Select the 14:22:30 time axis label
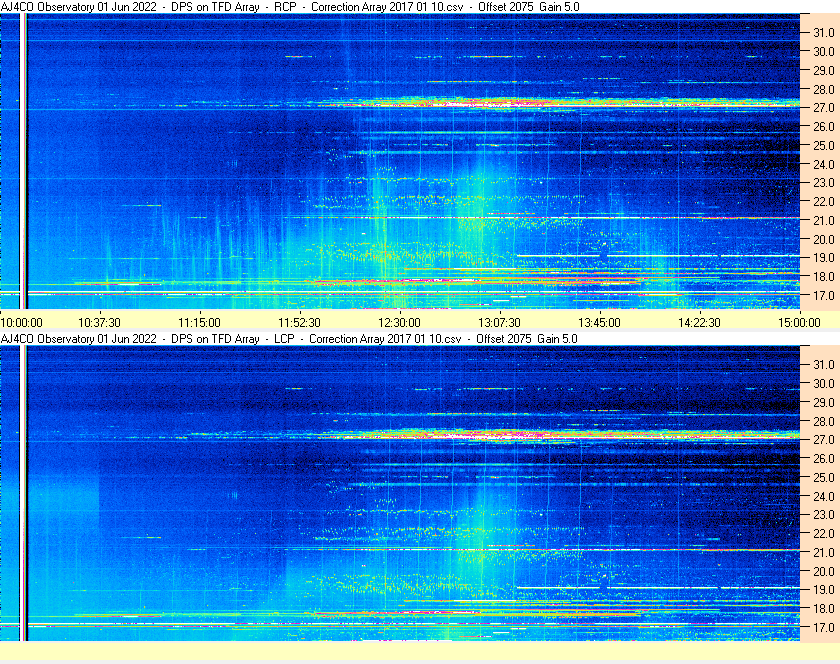Screen dimensions: 840x664 [x=699, y=323]
